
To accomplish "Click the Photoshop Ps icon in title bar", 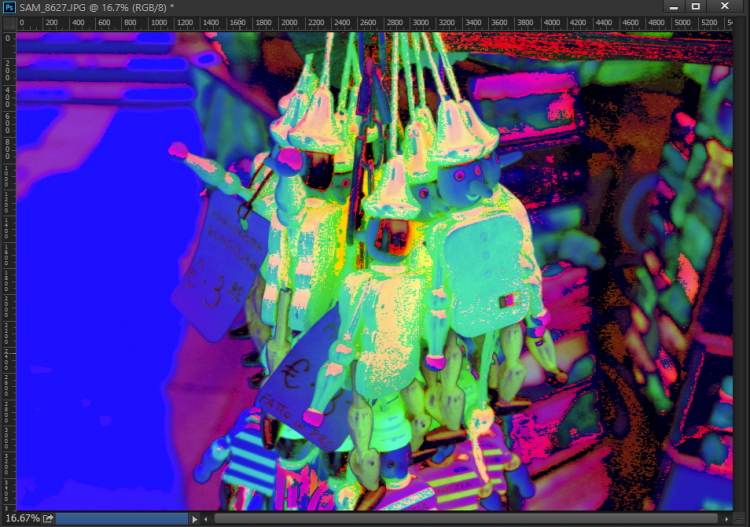I will [9, 7].
